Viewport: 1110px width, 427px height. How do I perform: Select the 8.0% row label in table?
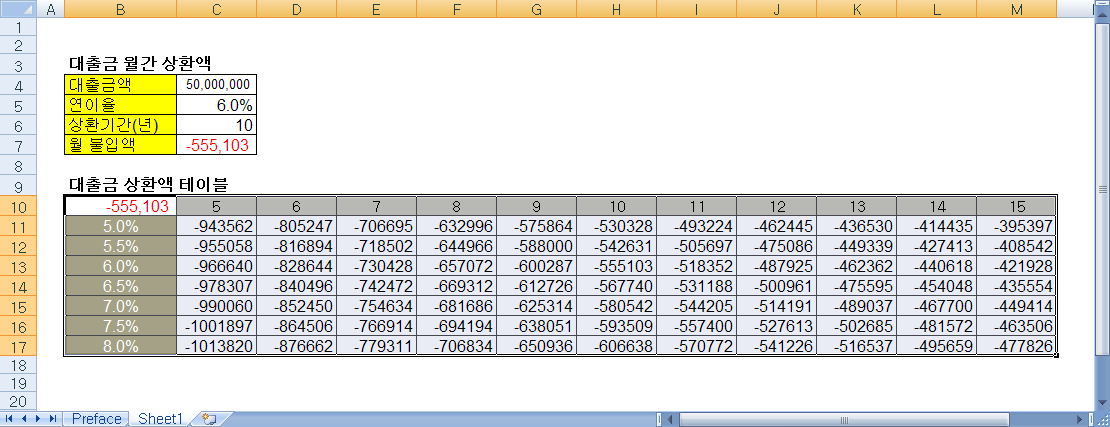[x=120, y=346]
